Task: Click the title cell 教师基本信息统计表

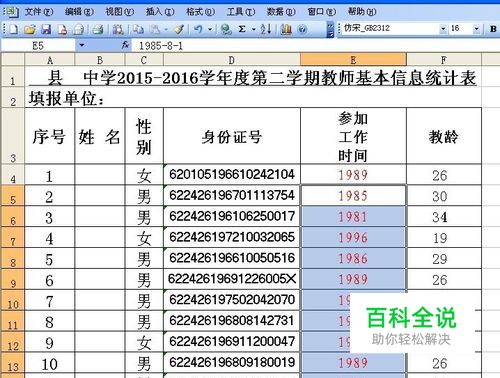Action: tap(253, 77)
